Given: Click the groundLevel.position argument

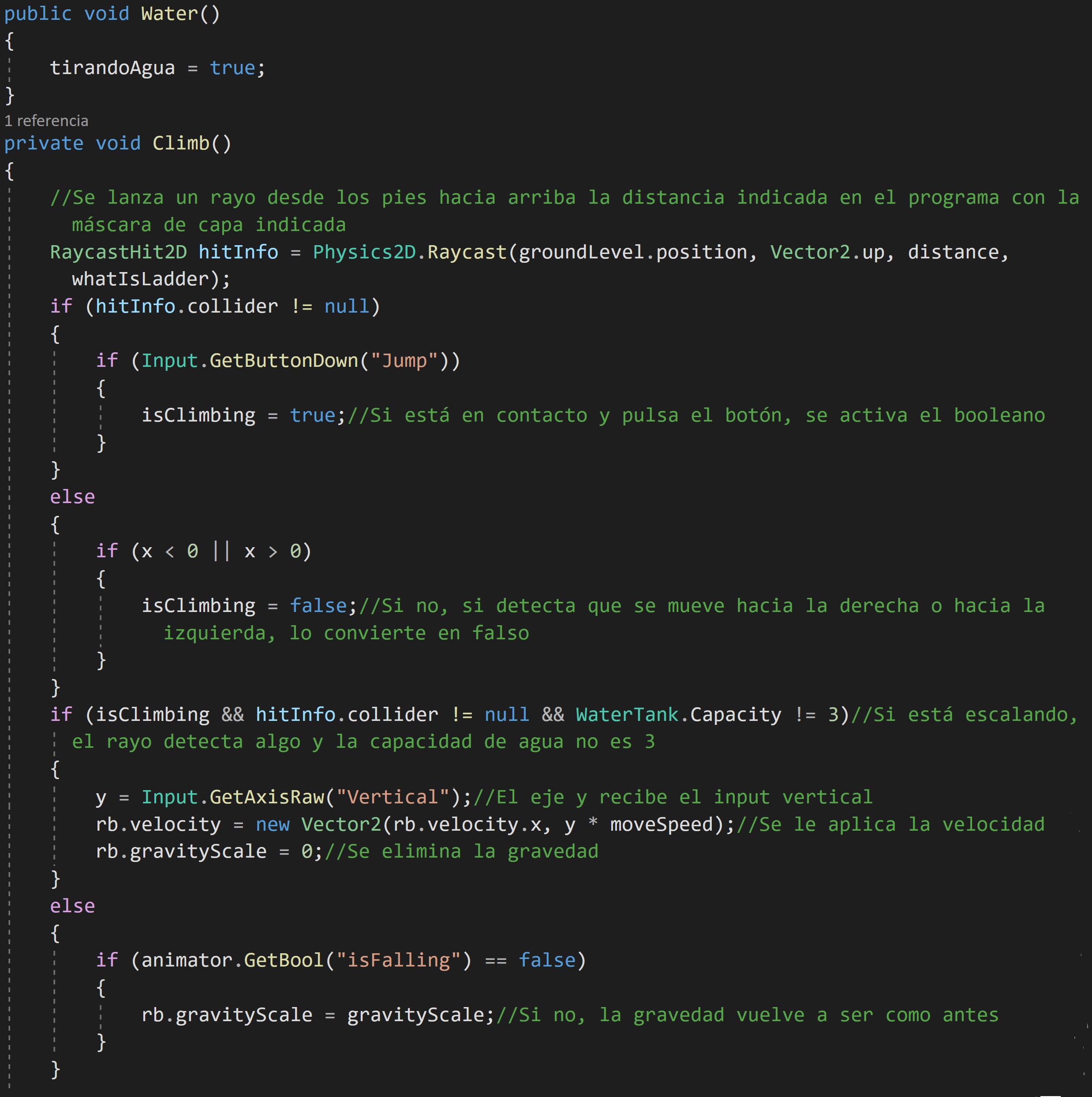Looking at the screenshot, I should [632, 252].
